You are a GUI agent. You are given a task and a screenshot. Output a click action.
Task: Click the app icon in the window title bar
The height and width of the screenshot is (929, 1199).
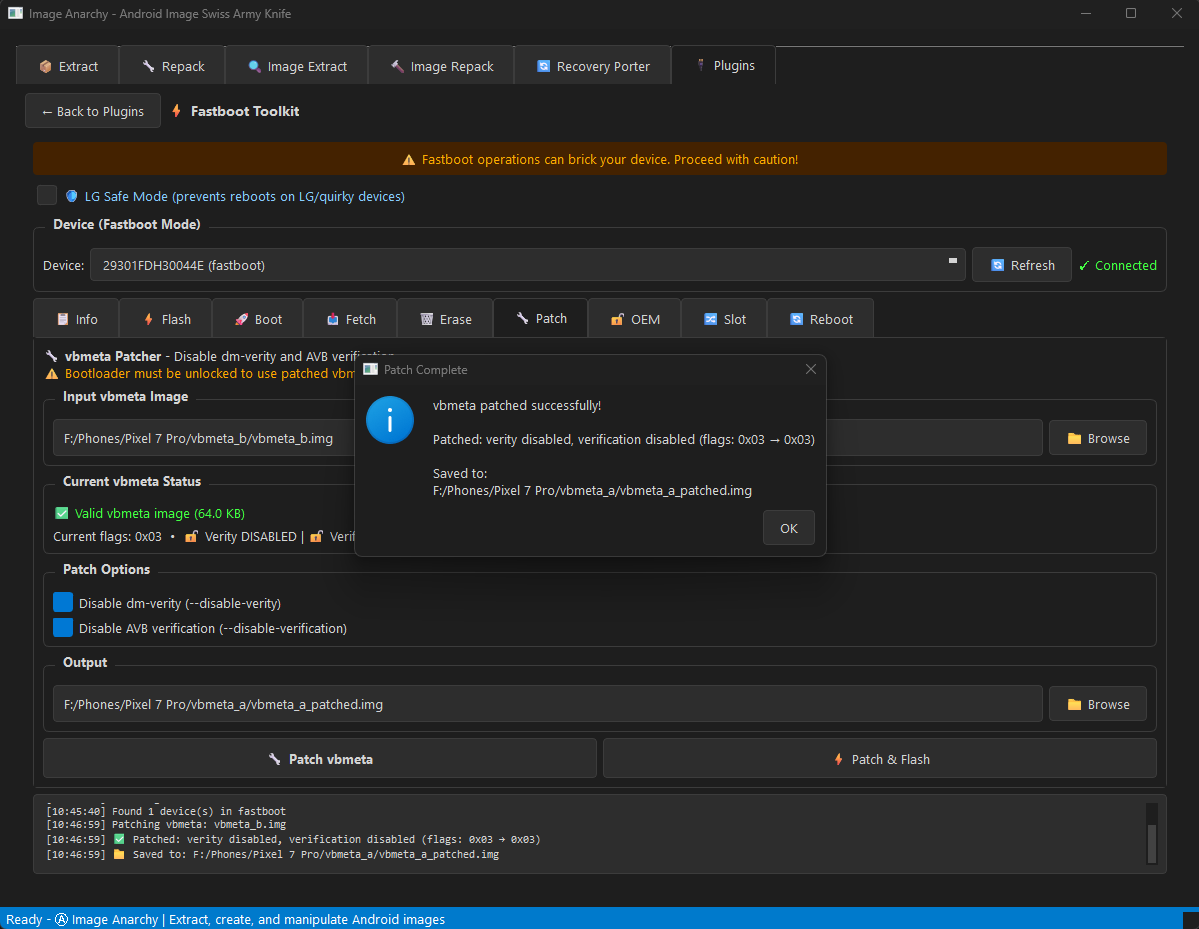[x=15, y=14]
